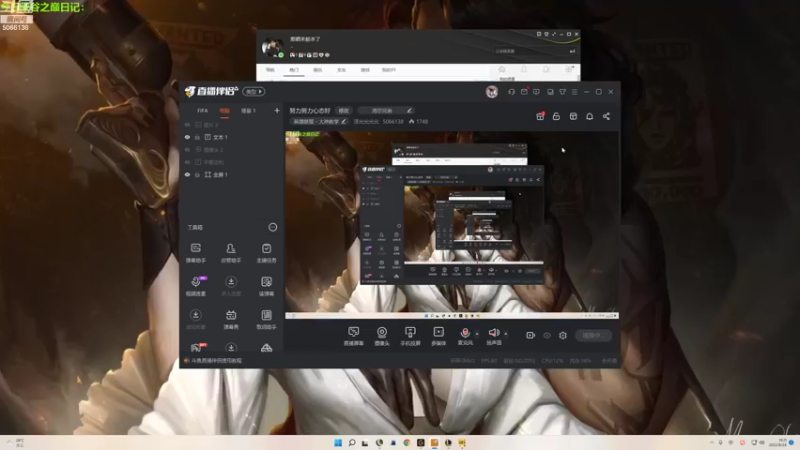Open customer service headset icon
This screenshot has width=800, height=450.
511,92
